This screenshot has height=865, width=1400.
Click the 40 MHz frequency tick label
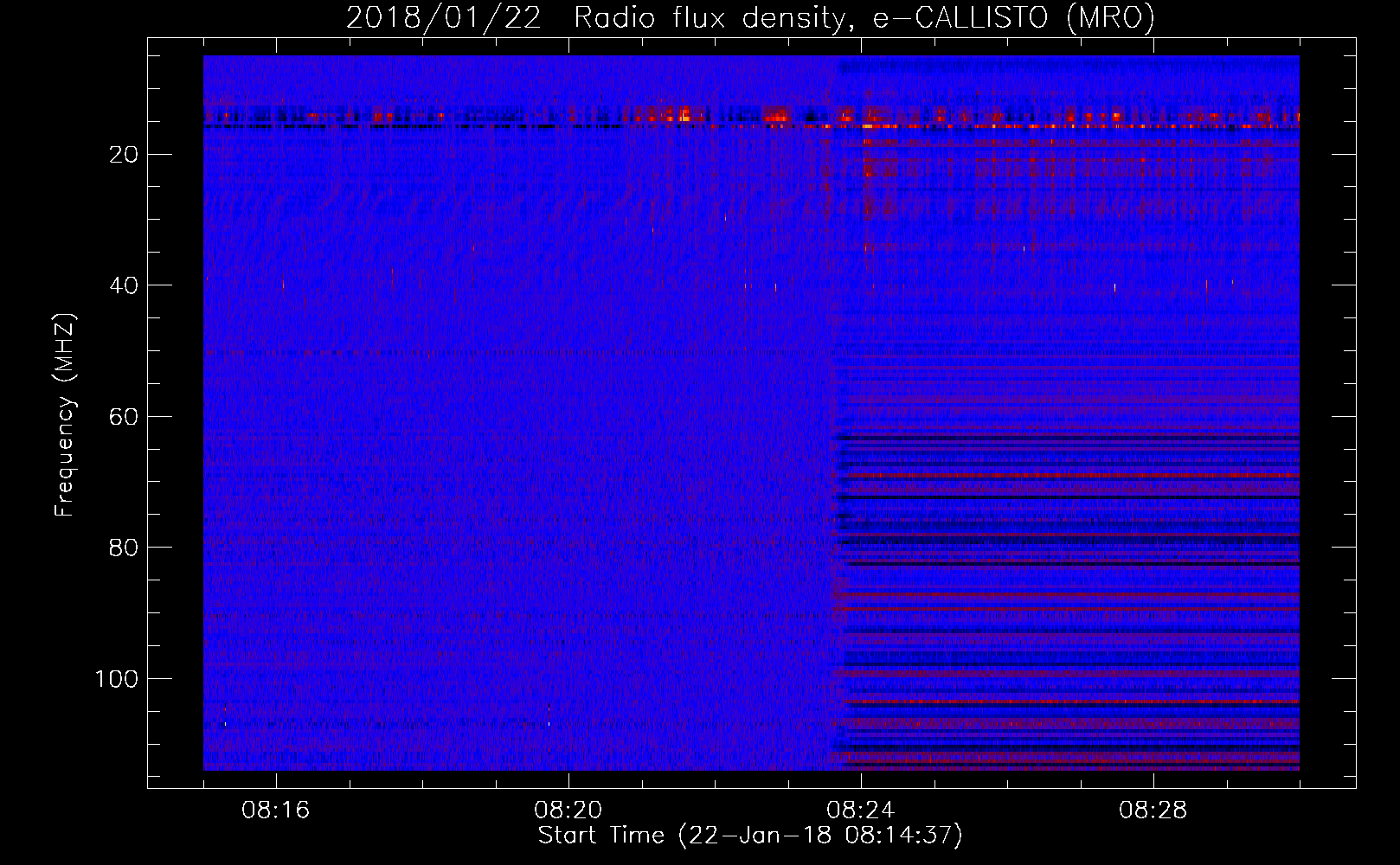pyautogui.click(x=125, y=285)
